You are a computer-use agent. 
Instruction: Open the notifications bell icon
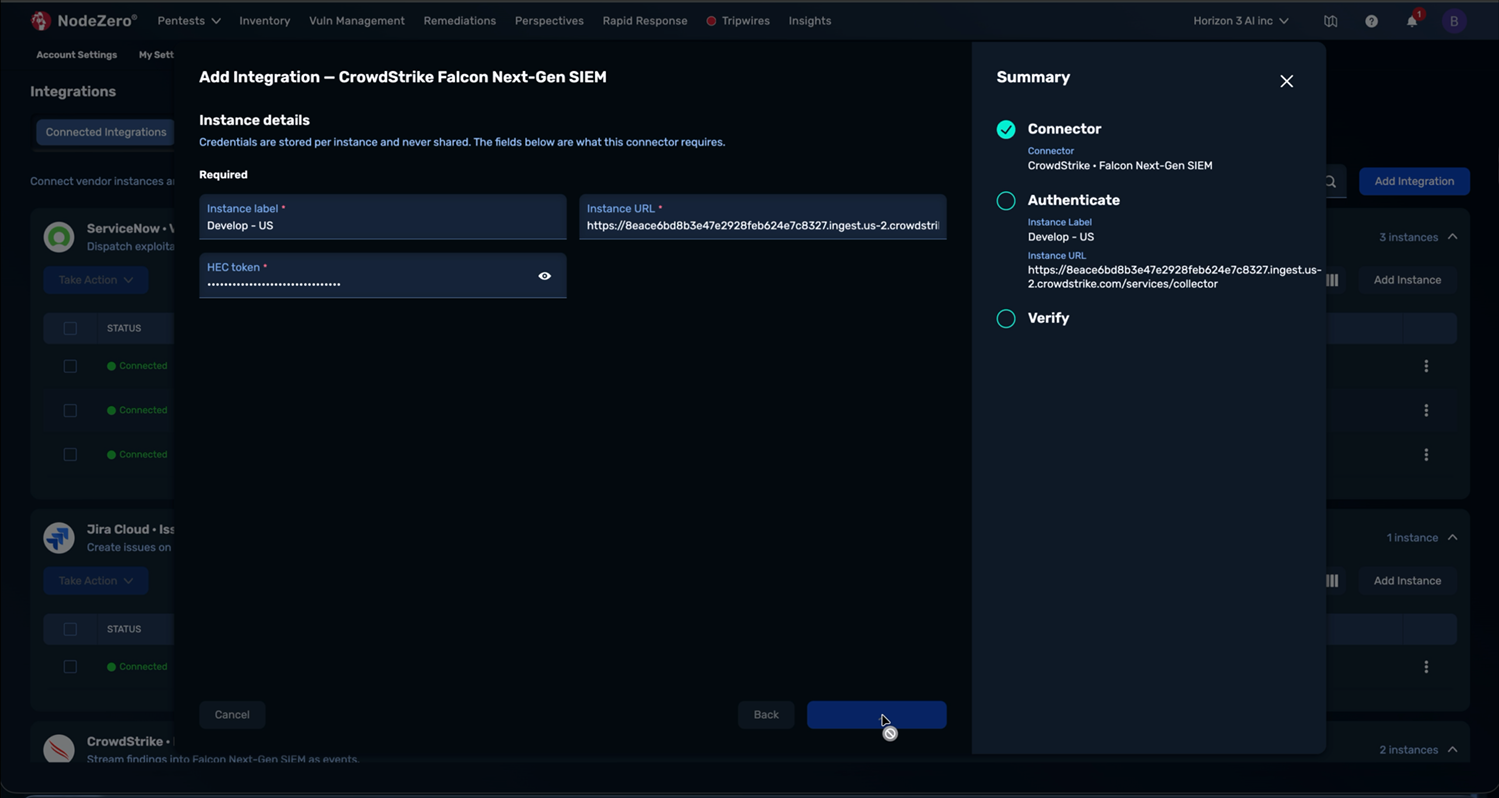tap(1412, 21)
